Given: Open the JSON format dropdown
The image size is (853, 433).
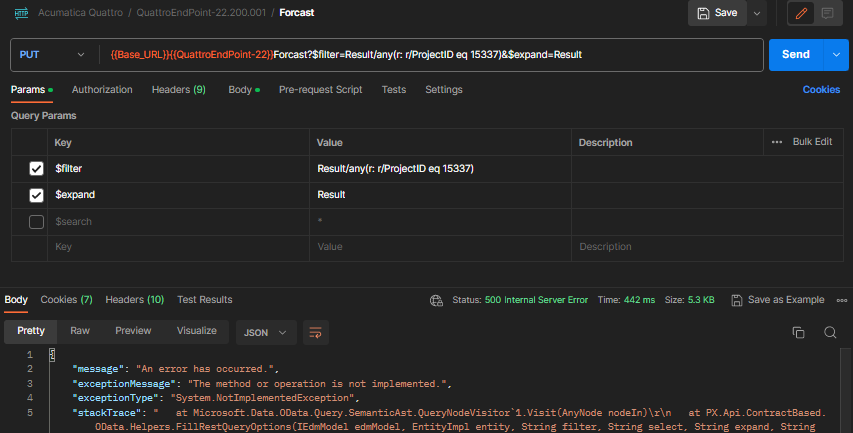Looking at the screenshot, I should (x=266, y=332).
